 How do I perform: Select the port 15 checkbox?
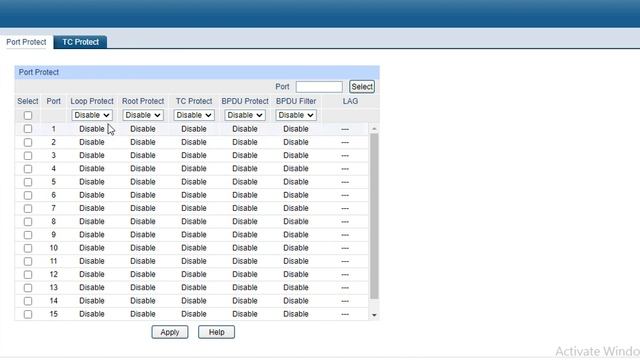(28, 314)
